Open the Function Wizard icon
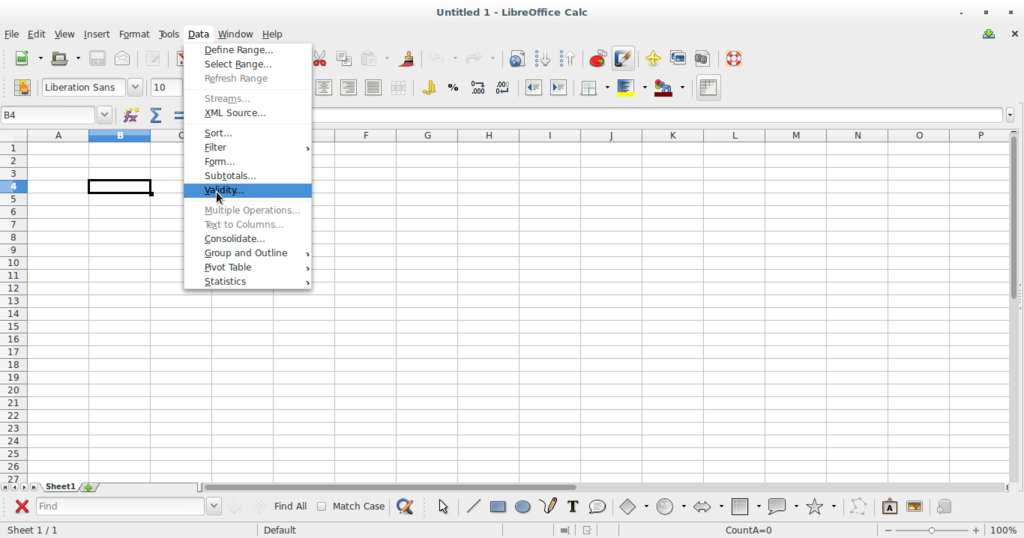This screenshot has width=1024, height=538. (x=131, y=115)
